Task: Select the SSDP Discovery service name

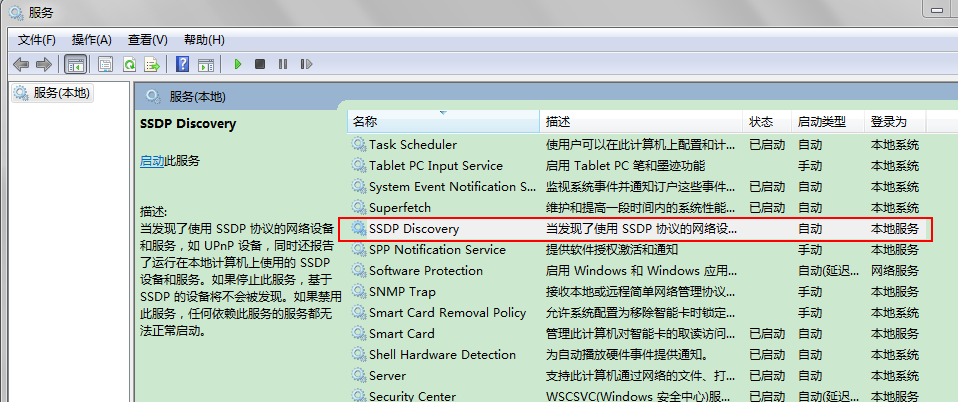Action: (414, 228)
